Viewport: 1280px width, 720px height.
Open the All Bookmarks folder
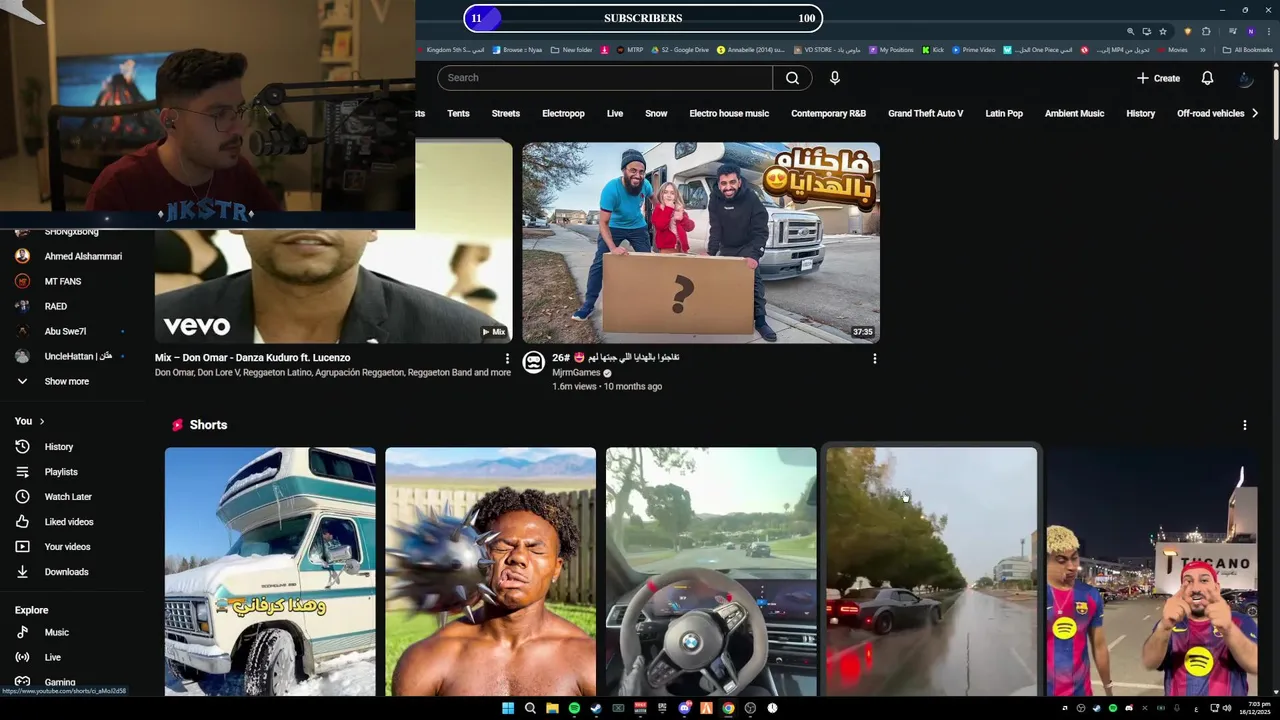click(x=1247, y=50)
